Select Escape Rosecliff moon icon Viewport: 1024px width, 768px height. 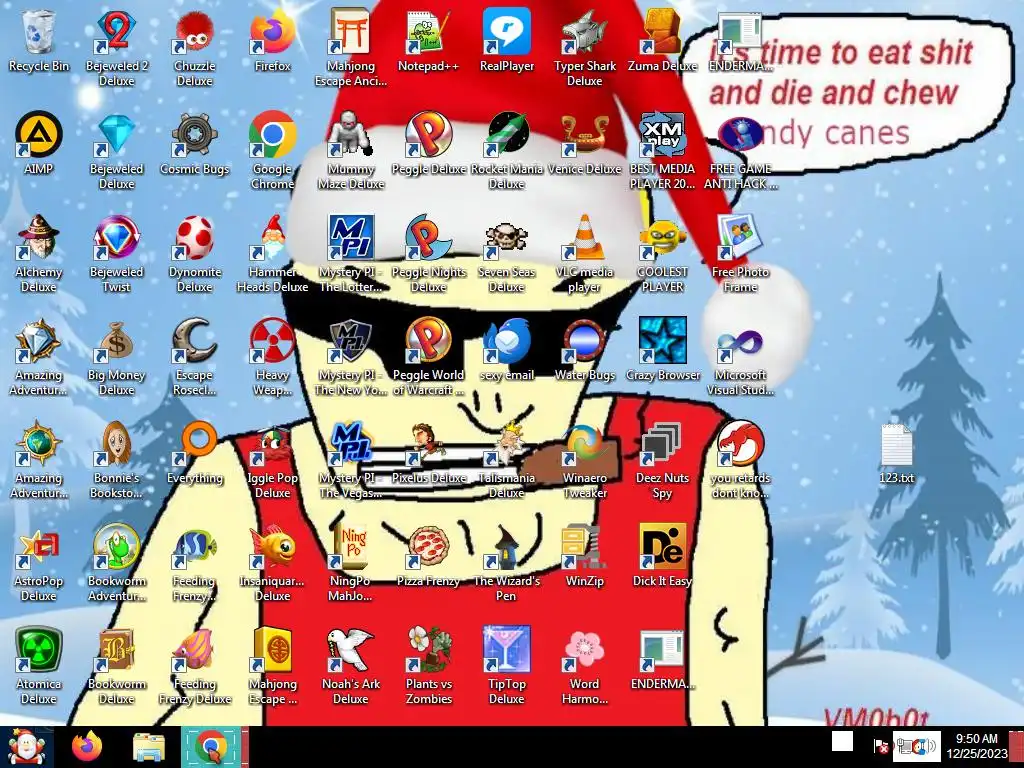click(195, 357)
